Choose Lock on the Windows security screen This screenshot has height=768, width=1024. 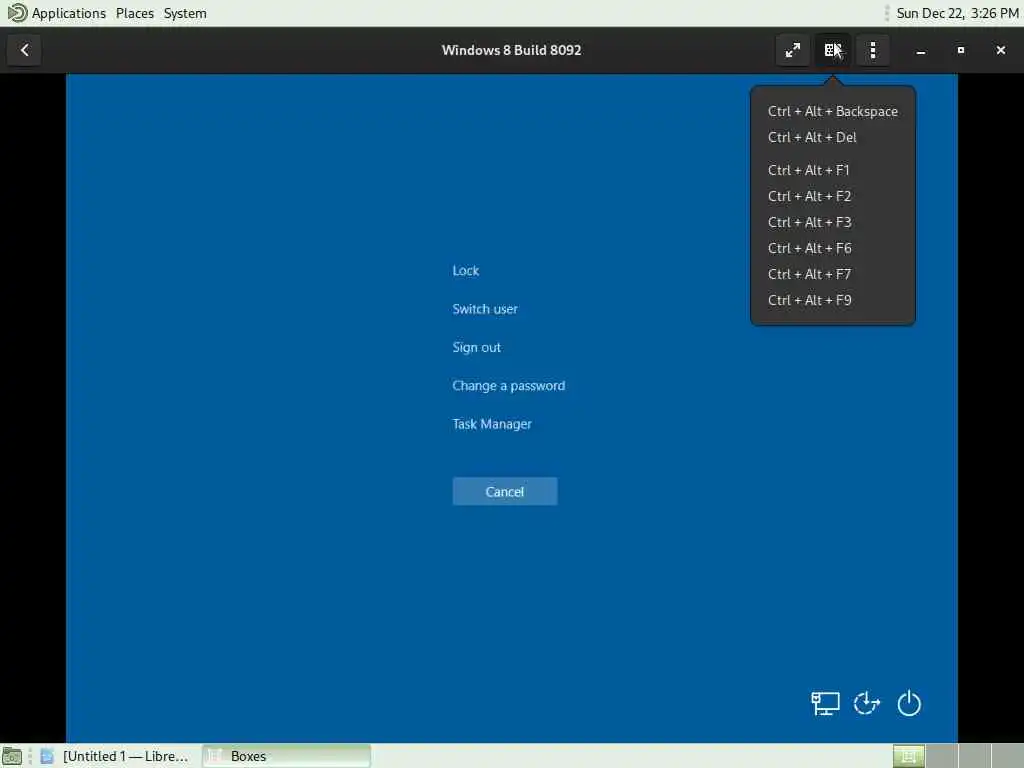click(x=466, y=270)
